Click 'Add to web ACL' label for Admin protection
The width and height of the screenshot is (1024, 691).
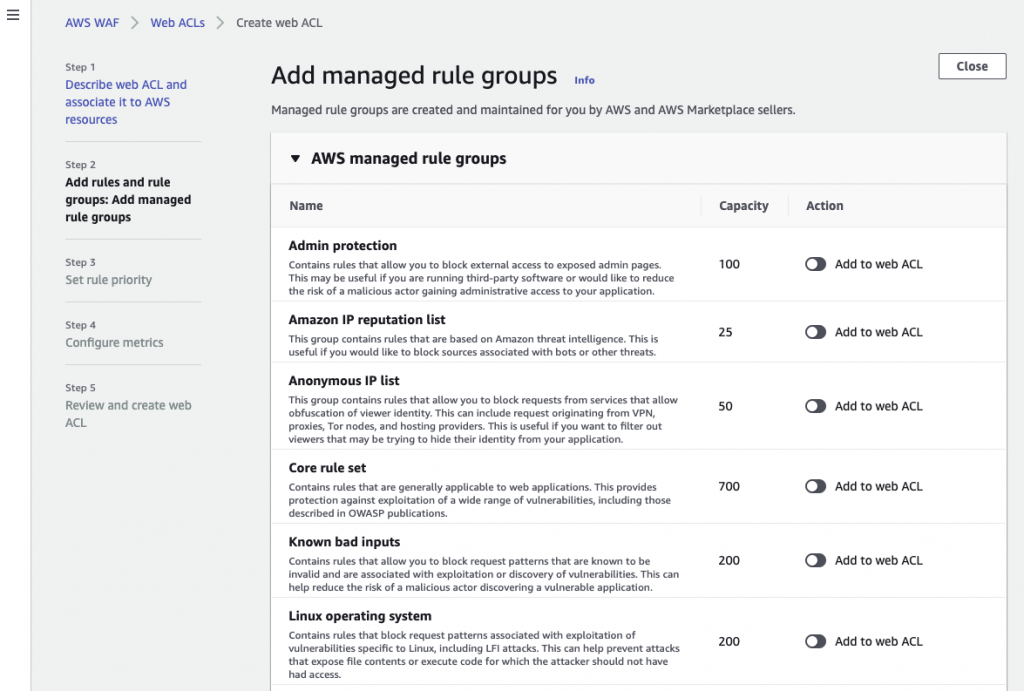pos(878,264)
